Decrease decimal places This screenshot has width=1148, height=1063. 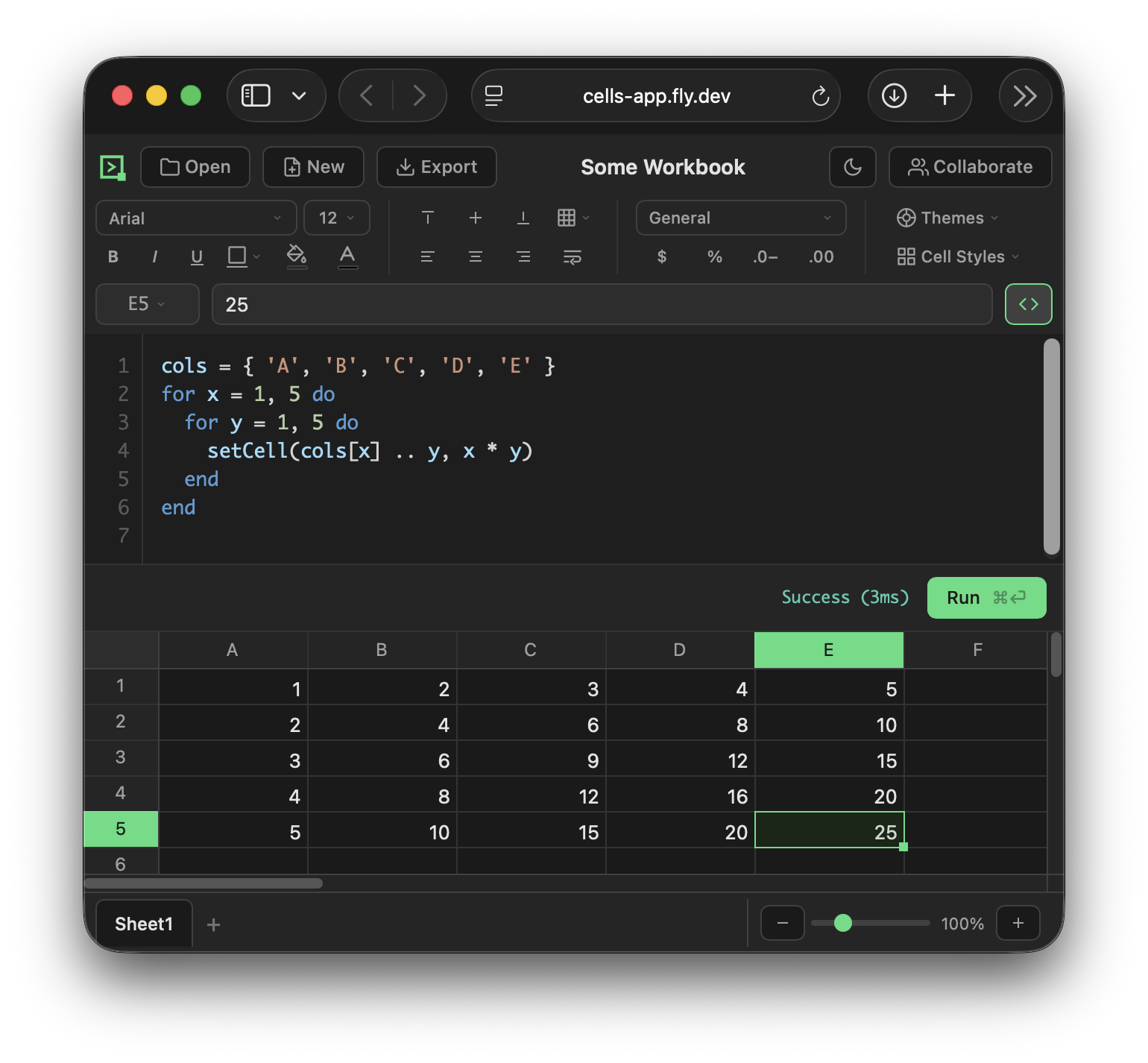click(766, 257)
